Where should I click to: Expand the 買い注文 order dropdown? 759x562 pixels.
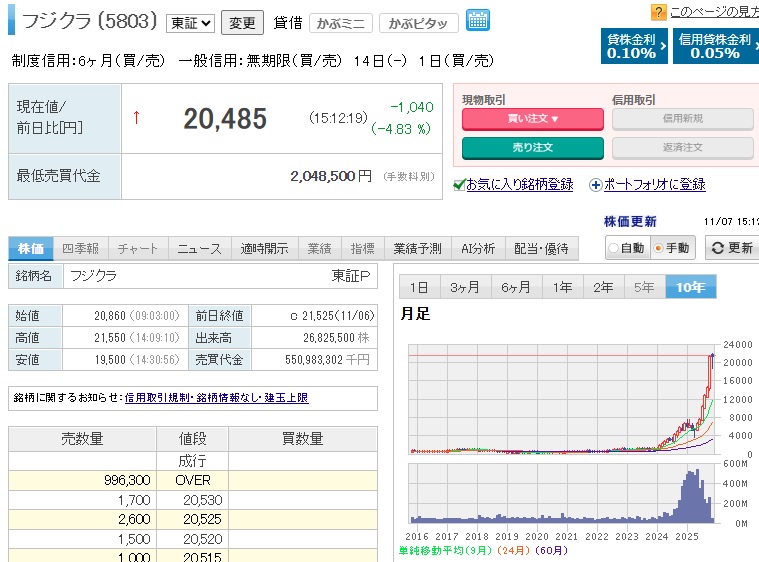click(533, 119)
